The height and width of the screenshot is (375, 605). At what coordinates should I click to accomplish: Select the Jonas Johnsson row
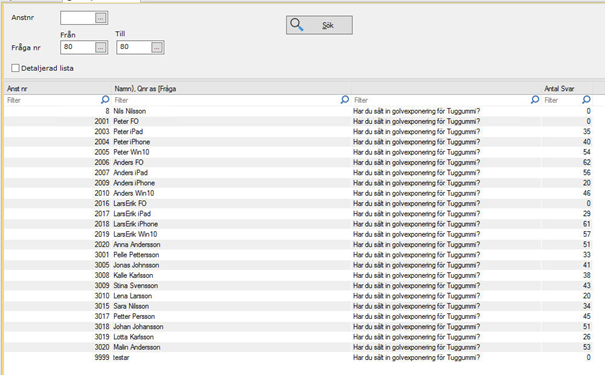tap(298, 265)
